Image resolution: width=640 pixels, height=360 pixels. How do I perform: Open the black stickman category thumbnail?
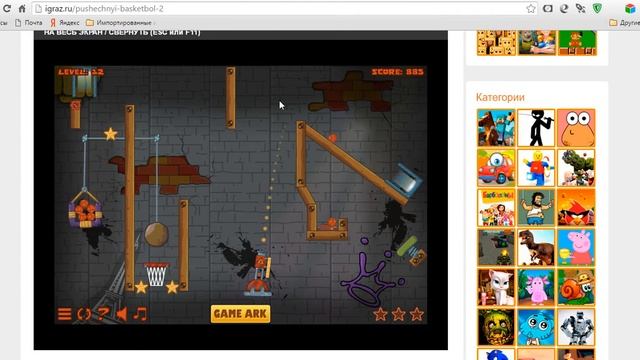[x=536, y=128]
